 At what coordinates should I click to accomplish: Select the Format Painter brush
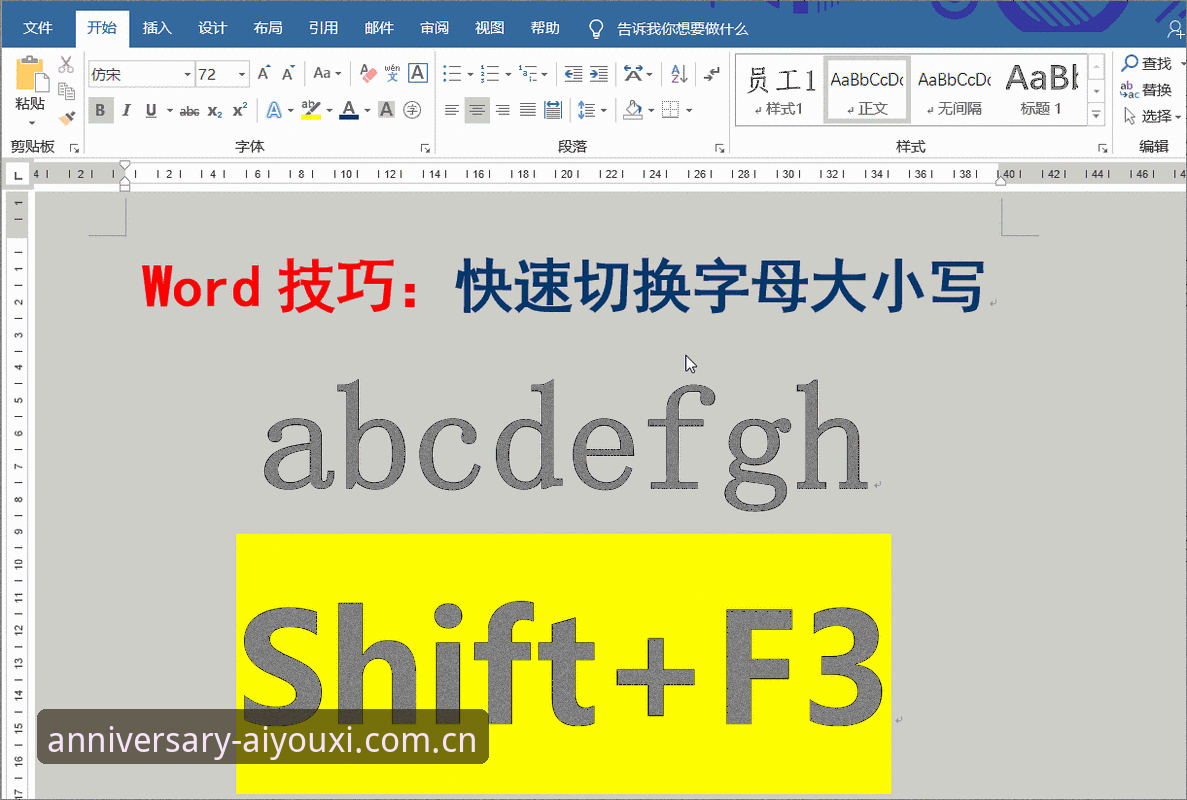pyautogui.click(x=67, y=117)
